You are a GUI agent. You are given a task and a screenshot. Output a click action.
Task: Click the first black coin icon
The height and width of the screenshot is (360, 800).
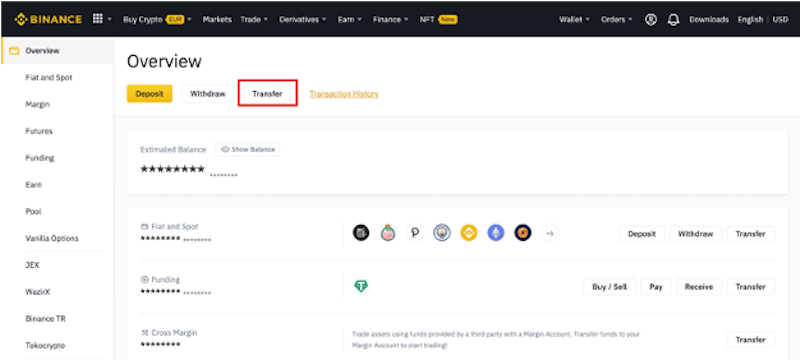point(361,233)
